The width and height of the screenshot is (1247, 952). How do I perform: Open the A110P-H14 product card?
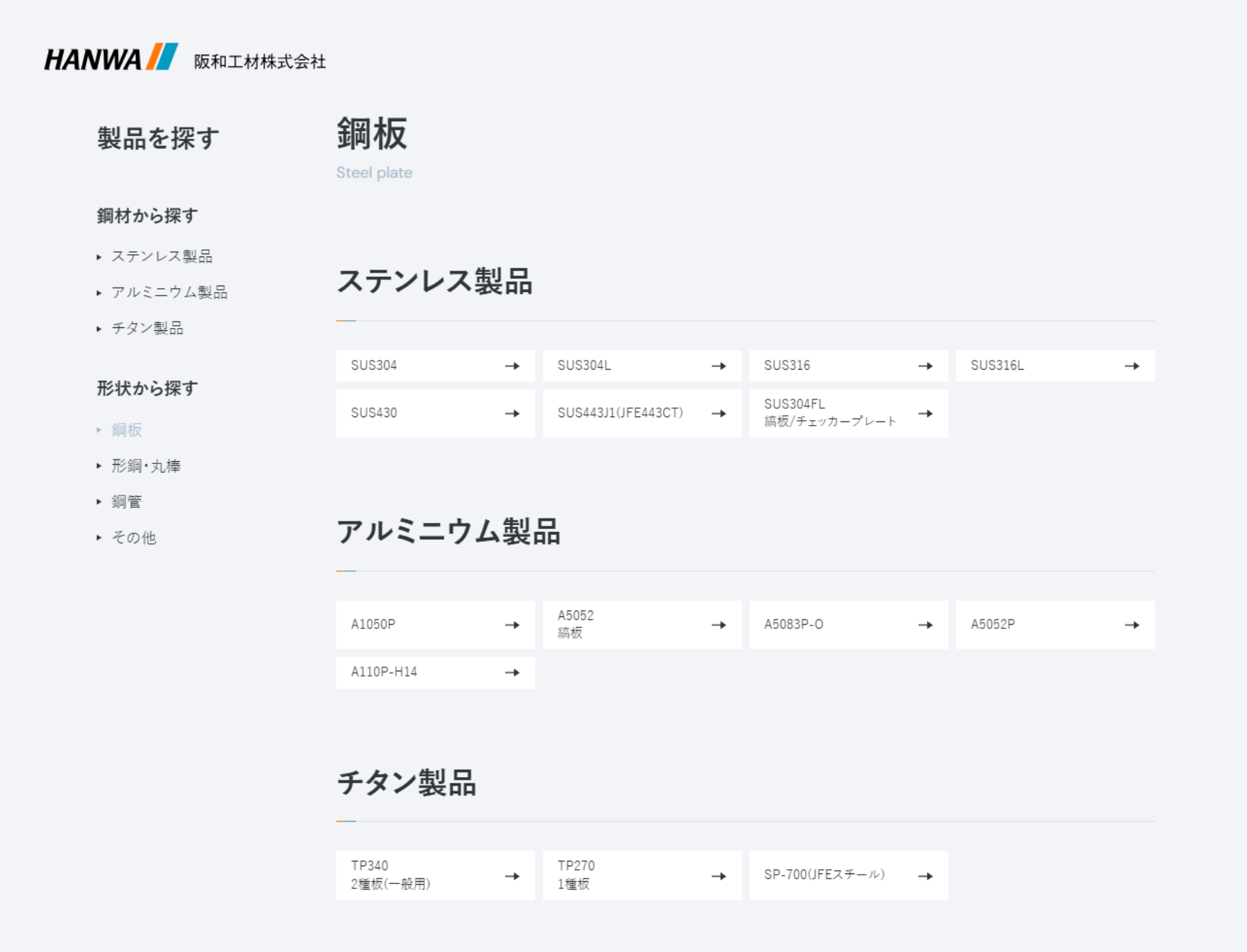coord(436,672)
